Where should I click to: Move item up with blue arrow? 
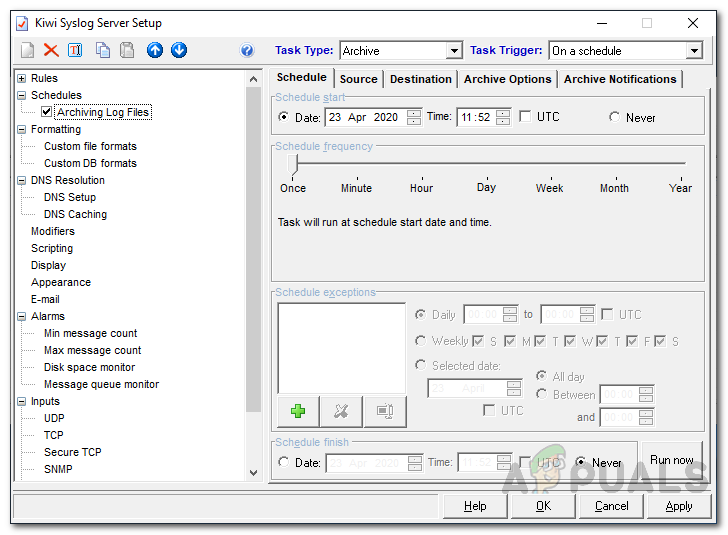pyautogui.click(x=155, y=50)
